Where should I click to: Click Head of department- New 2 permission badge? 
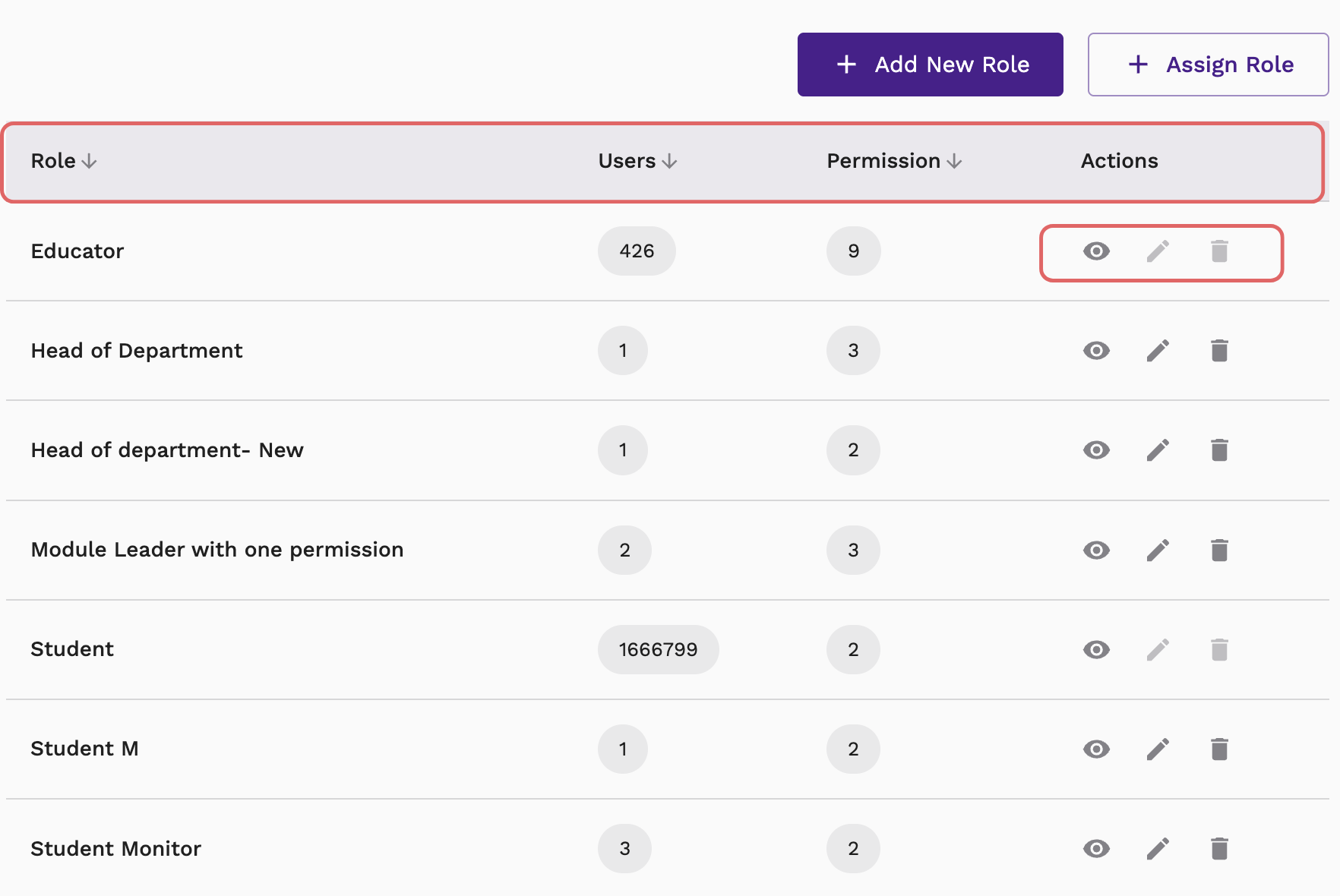point(853,450)
